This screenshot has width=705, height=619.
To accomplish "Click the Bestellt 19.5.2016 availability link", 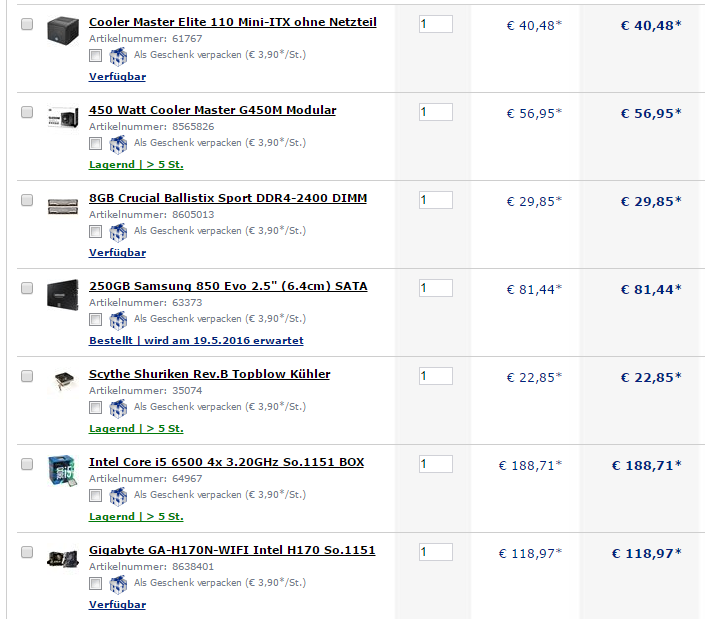I will pyautogui.click(x=196, y=341).
